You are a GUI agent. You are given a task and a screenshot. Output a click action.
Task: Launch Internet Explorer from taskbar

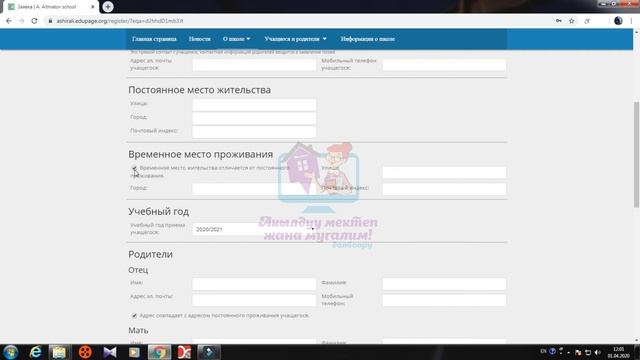(36, 352)
